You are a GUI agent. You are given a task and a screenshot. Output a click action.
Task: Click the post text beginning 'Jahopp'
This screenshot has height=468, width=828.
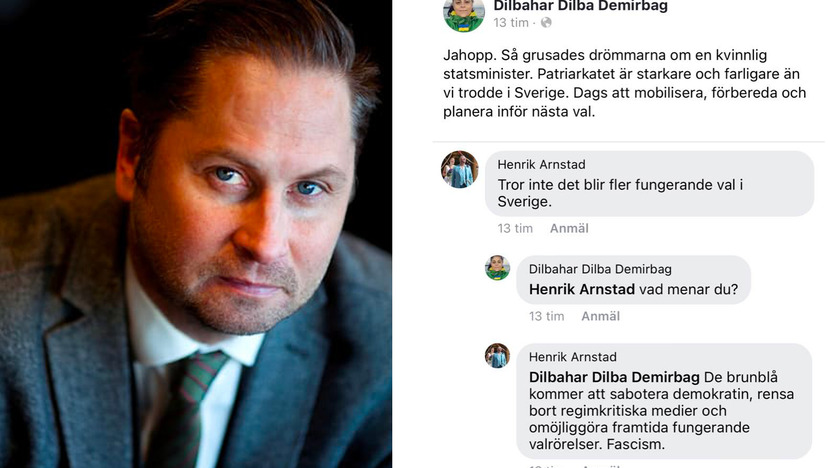pos(625,83)
